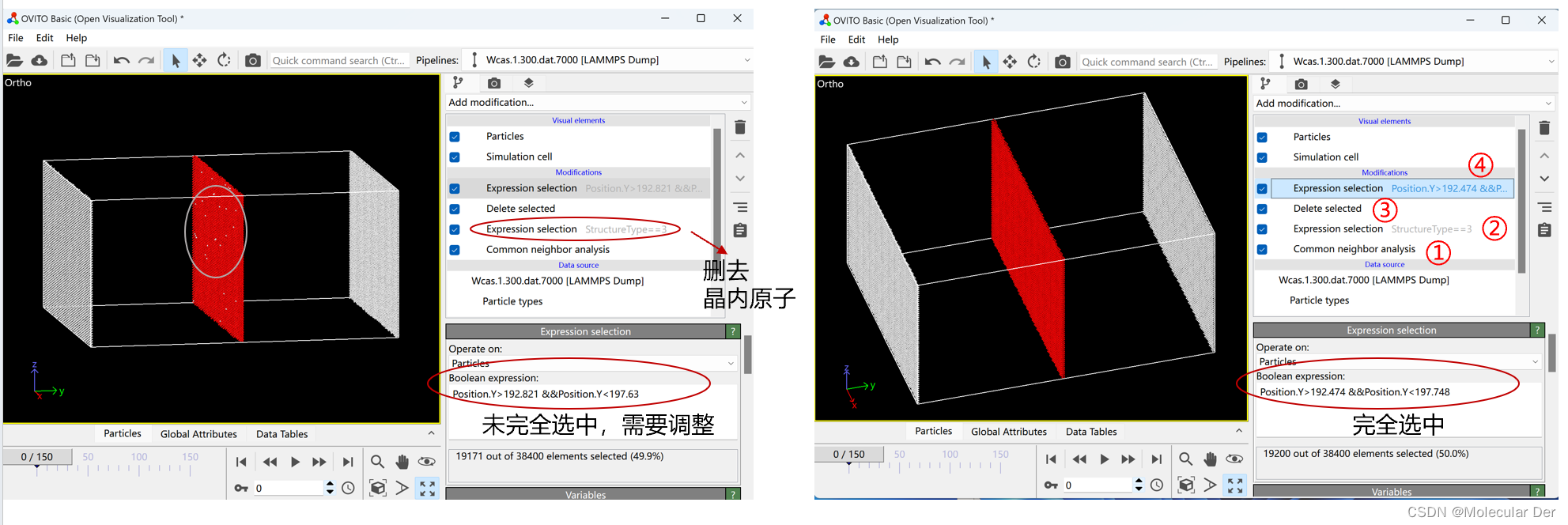This screenshot has width=1568, height=525.
Task: Click the delete modifier trash icon in left window
Action: tap(740, 127)
